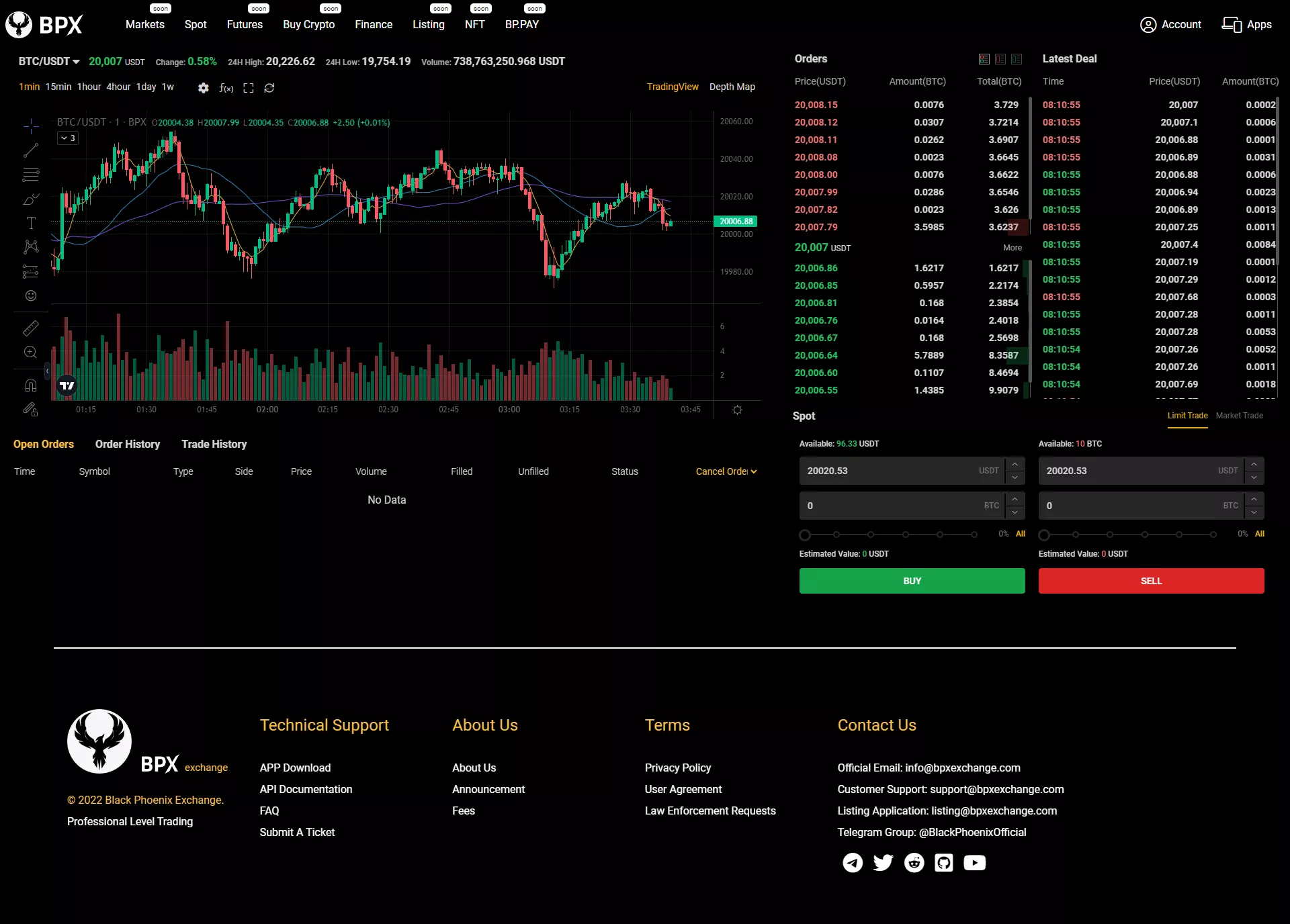
Task: Open the Cancel Order dropdown
Action: tap(726, 471)
